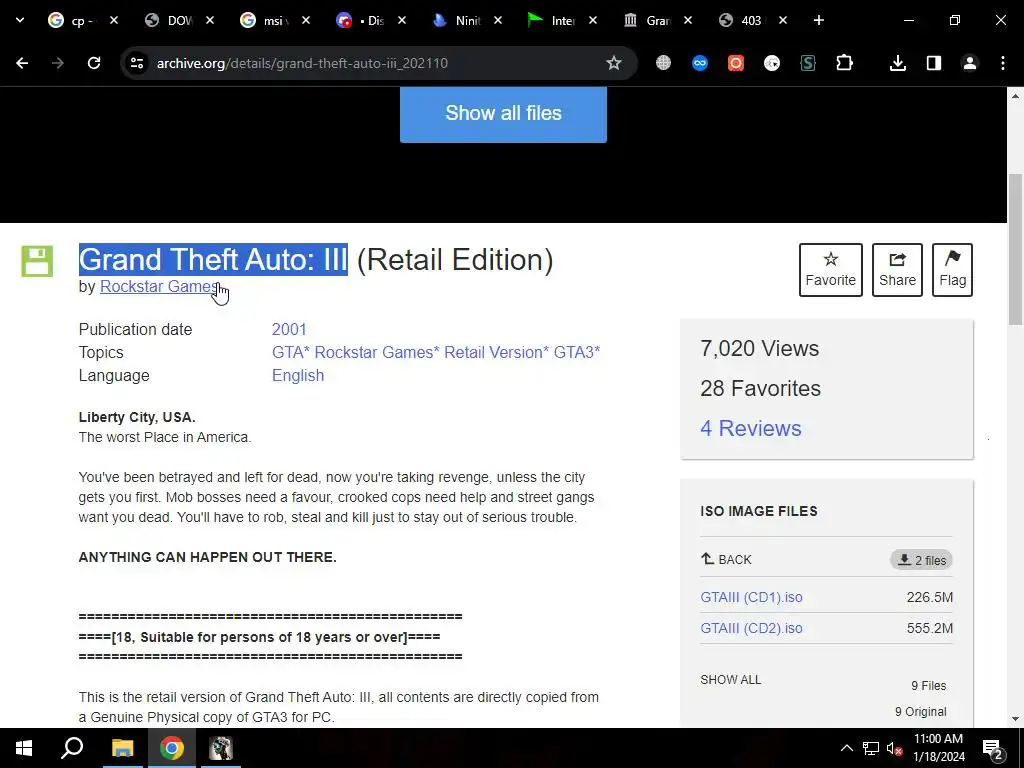Image resolution: width=1024 pixels, height=768 pixels.
Task: Open the notification center icon
Action: 993,749
